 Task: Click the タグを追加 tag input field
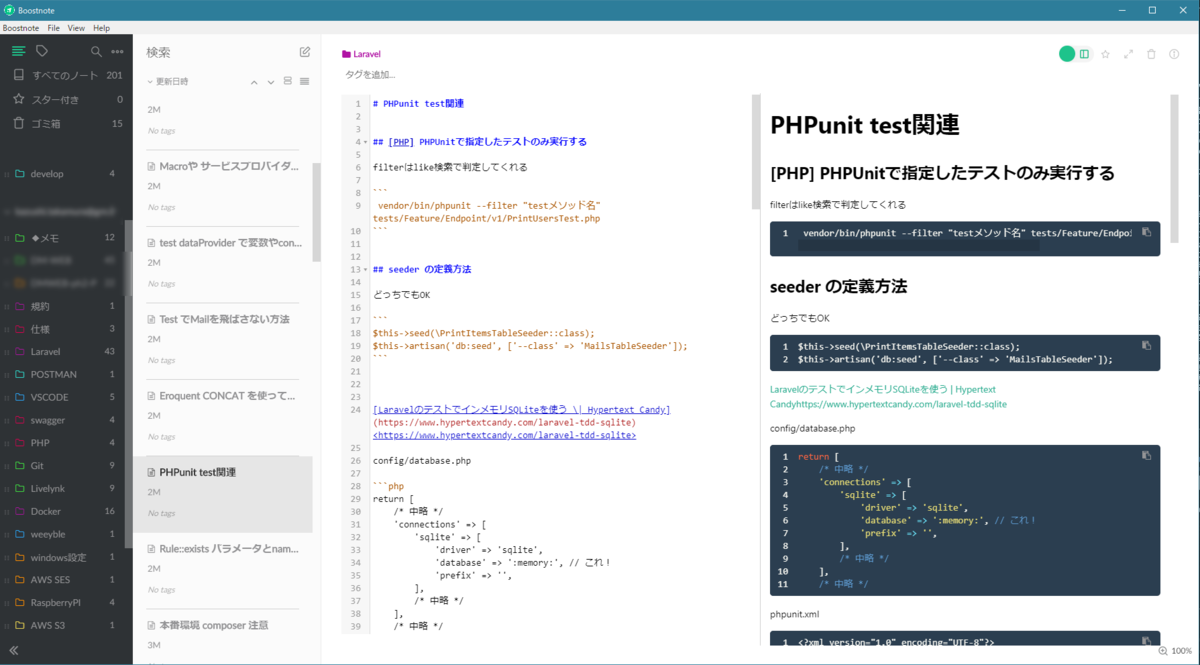[x=371, y=75]
